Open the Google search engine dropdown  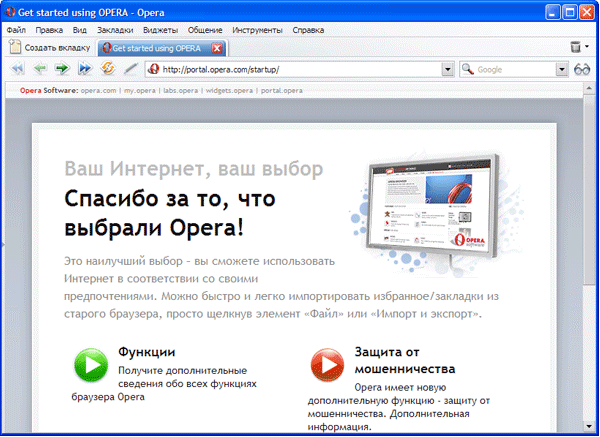561,70
